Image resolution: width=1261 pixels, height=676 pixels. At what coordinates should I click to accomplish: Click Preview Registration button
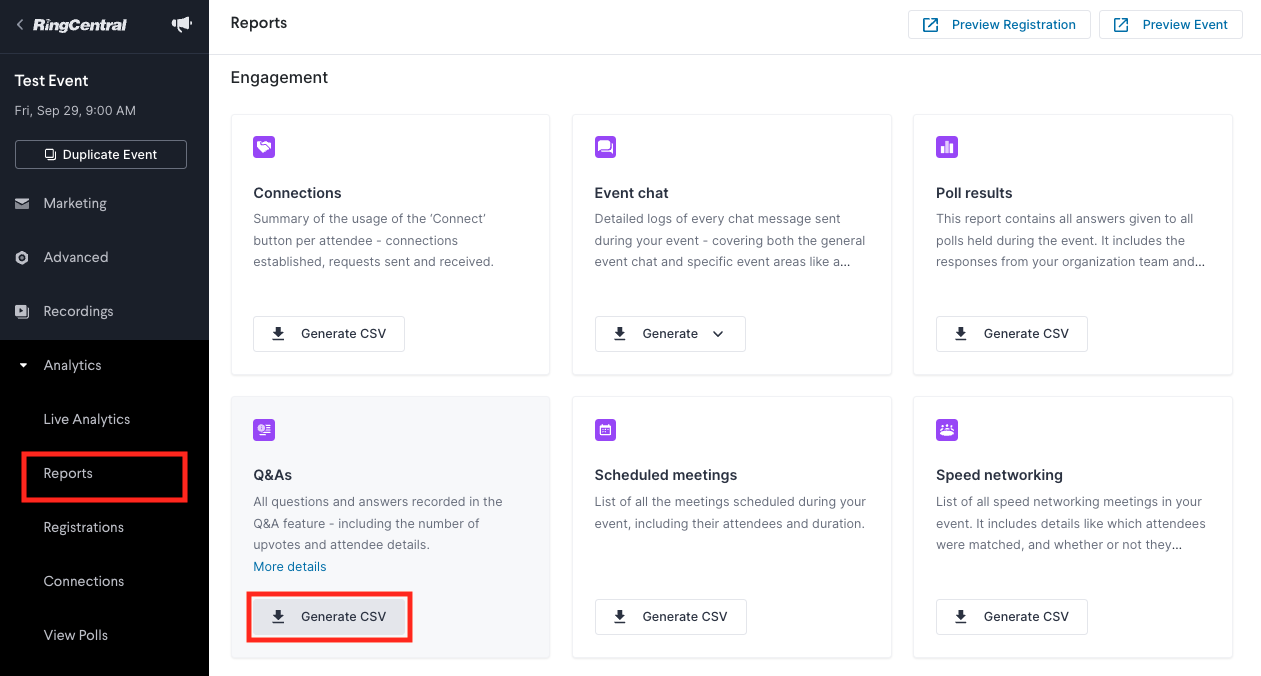tap(999, 24)
